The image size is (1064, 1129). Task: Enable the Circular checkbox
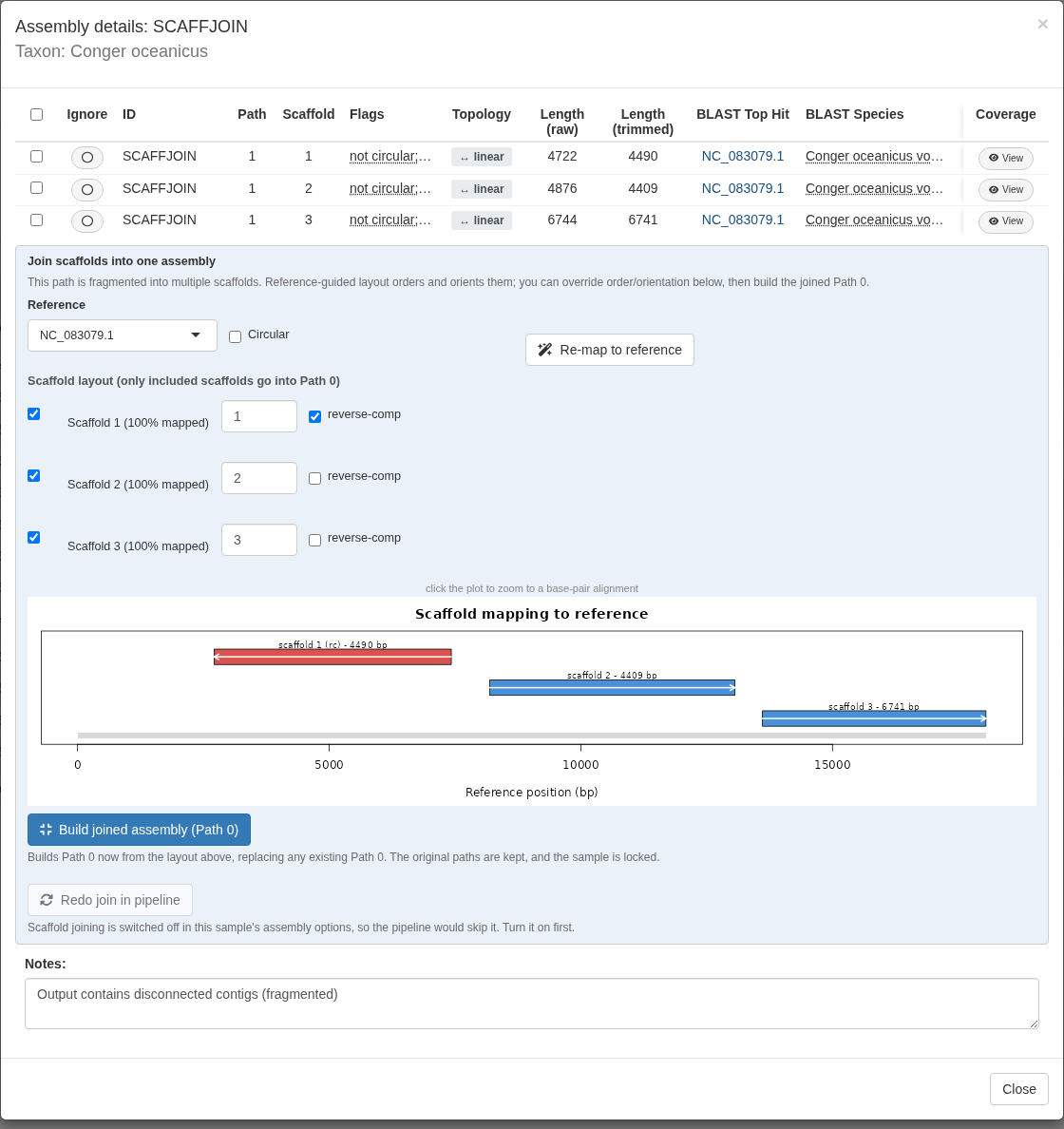[235, 336]
